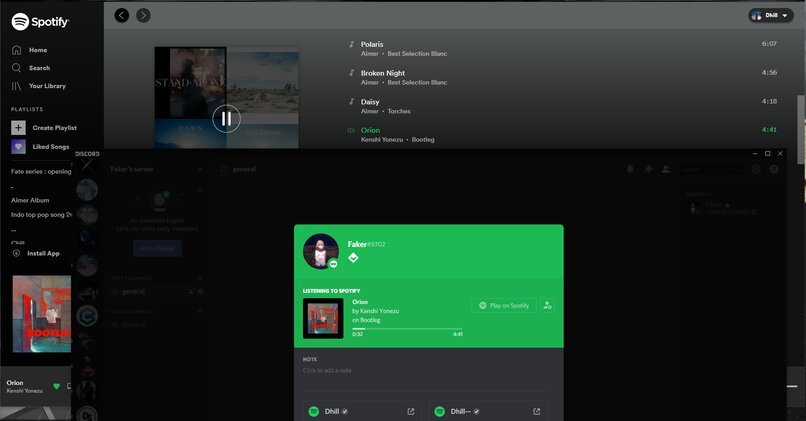Click the Spotify logo

tap(40, 22)
